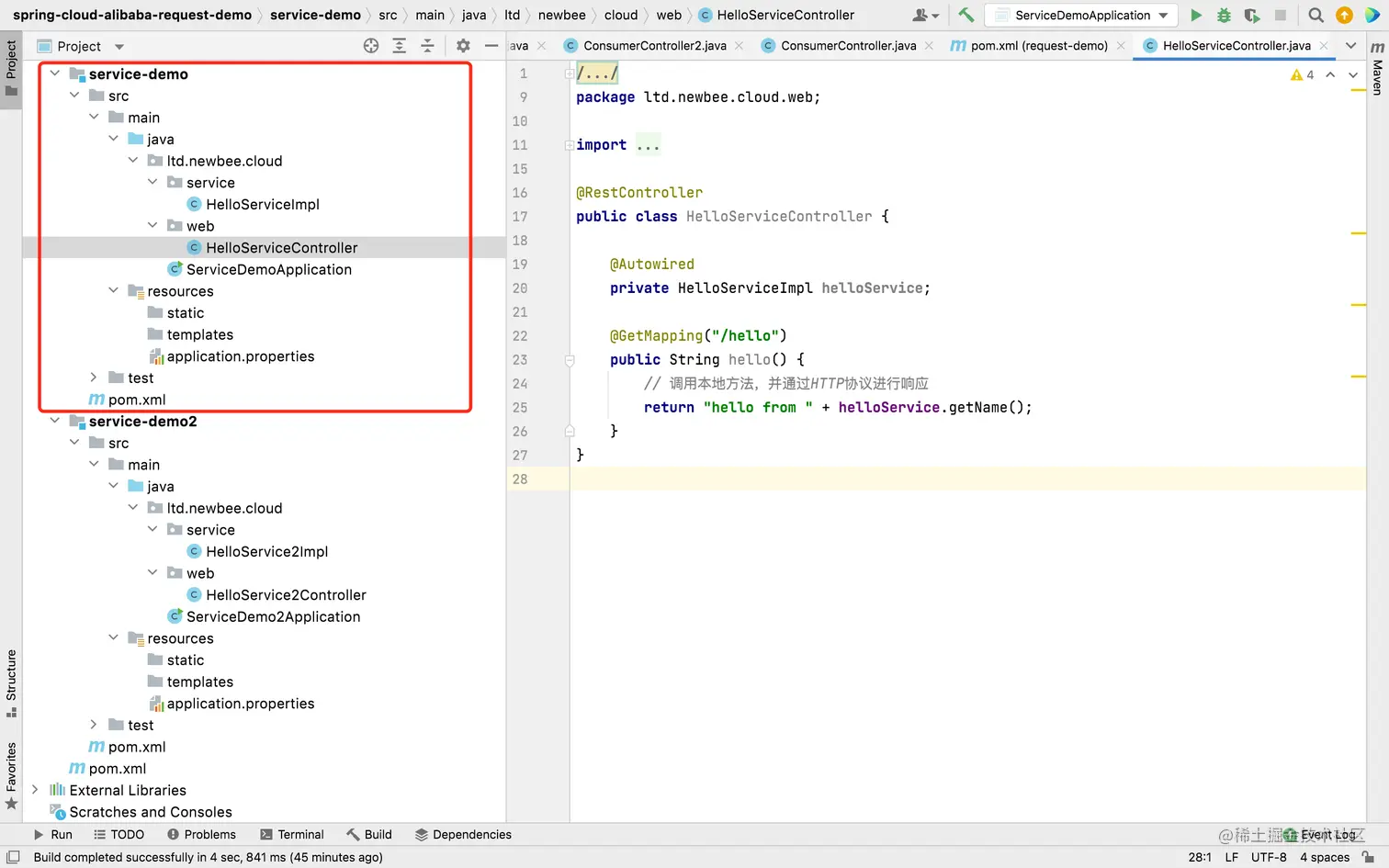Click line number 28 in the gutter
This screenshot has height=868, width=1389.
[x=520, y=479]
